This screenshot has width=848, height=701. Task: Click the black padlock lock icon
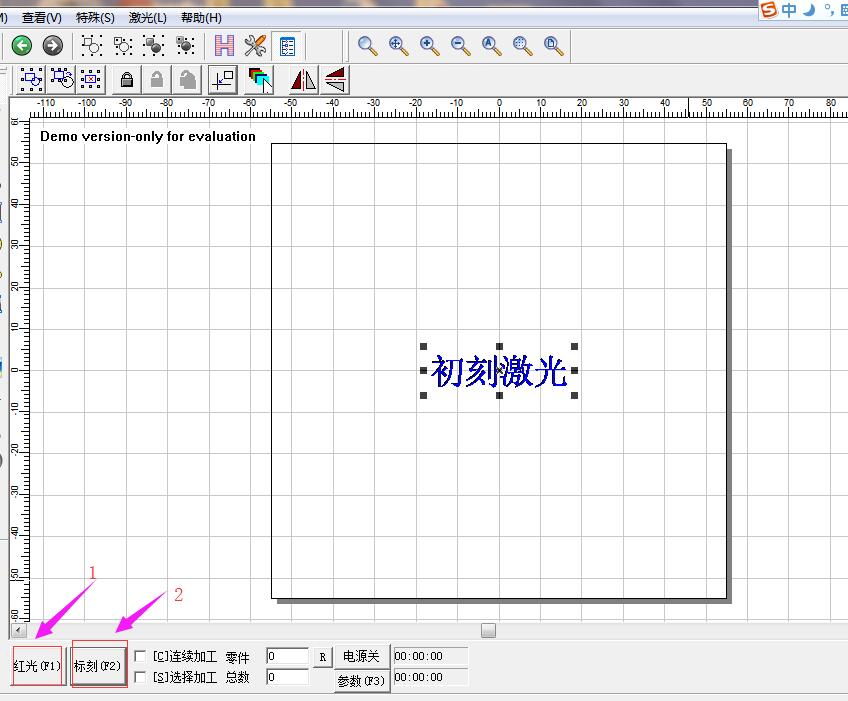click(127, 79)
